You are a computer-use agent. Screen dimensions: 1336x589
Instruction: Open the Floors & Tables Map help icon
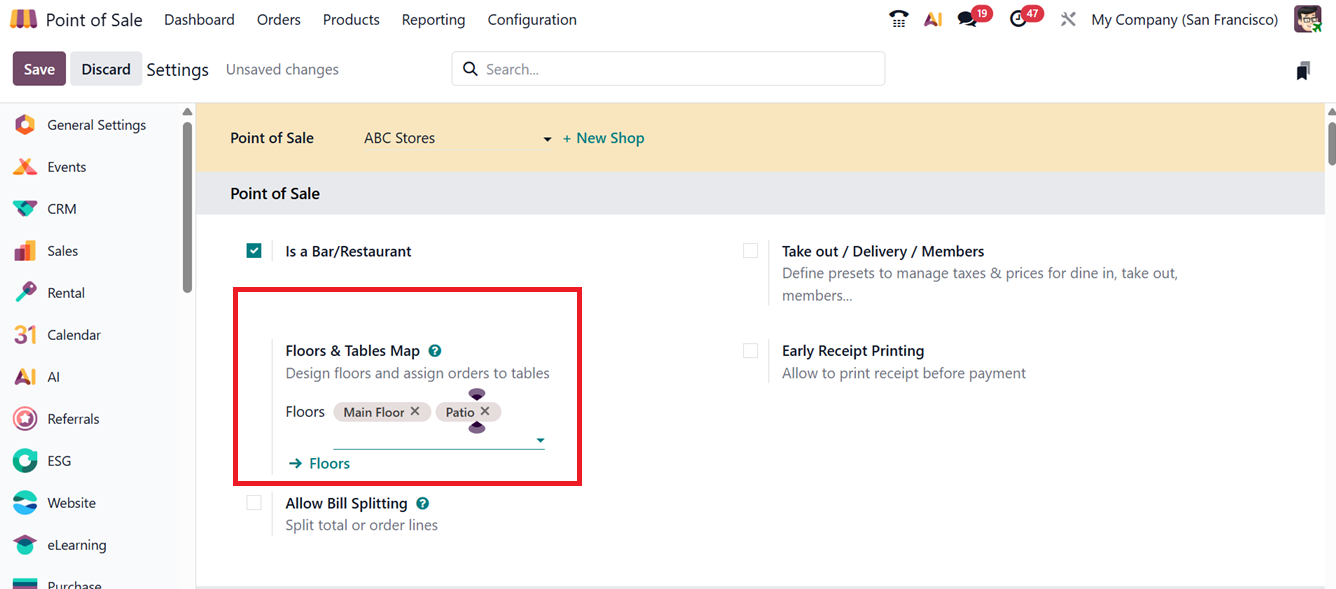click(x=435, y=351)
